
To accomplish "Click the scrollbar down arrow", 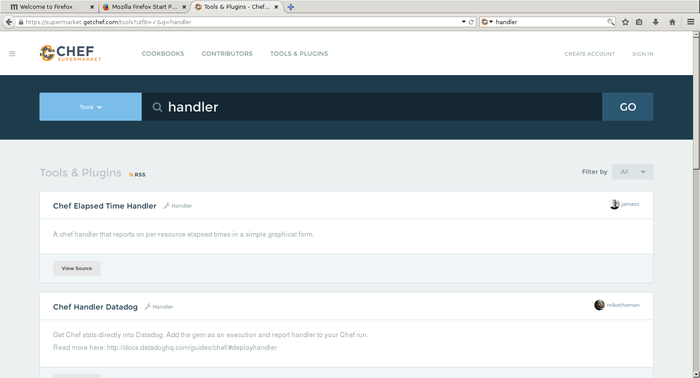I will (696, 374).
